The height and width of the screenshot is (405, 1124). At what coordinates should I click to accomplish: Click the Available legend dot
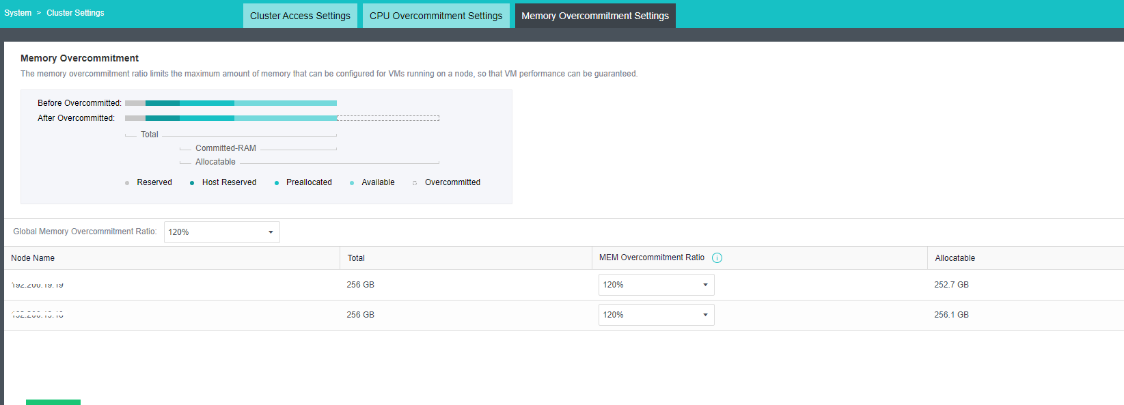(x=351, y=183)
